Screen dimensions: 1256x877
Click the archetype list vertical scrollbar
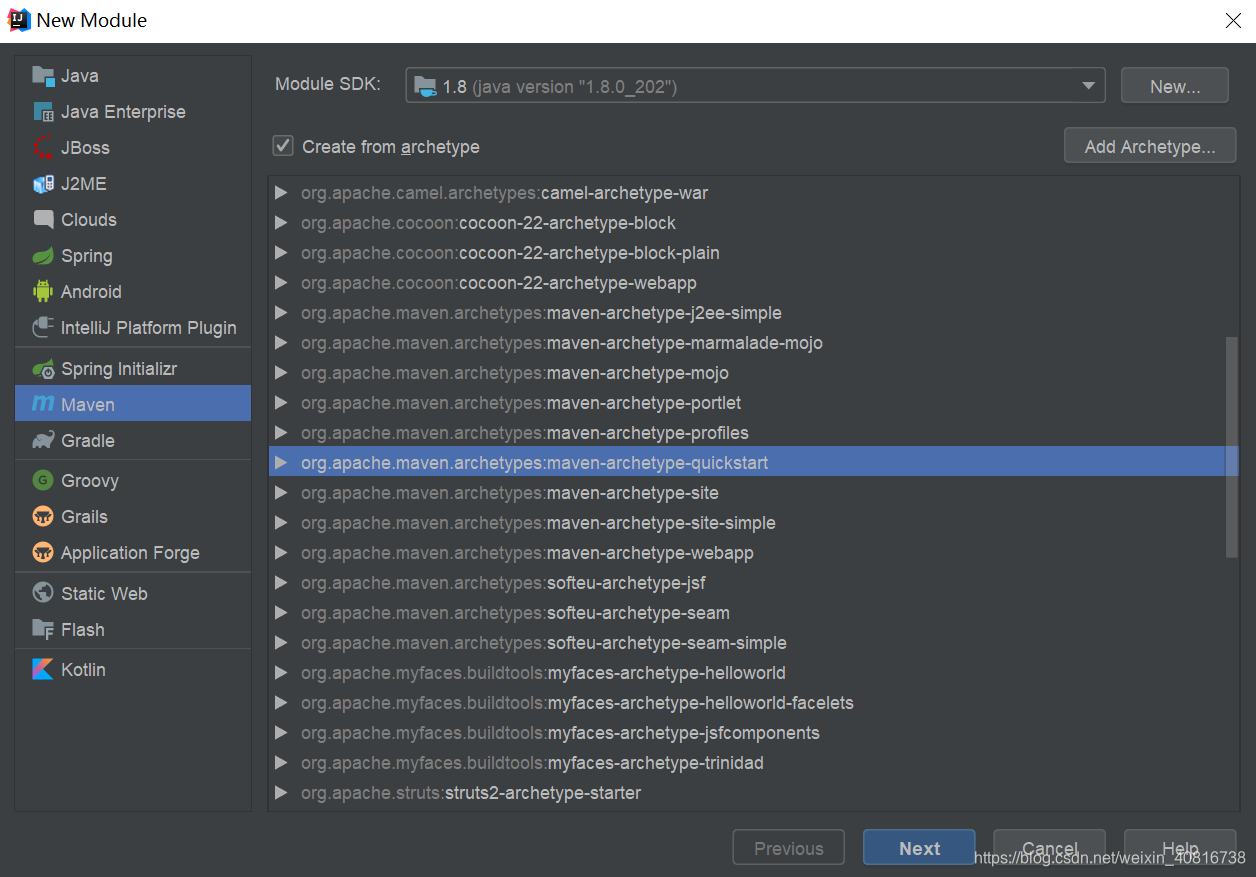point(1232,447)
